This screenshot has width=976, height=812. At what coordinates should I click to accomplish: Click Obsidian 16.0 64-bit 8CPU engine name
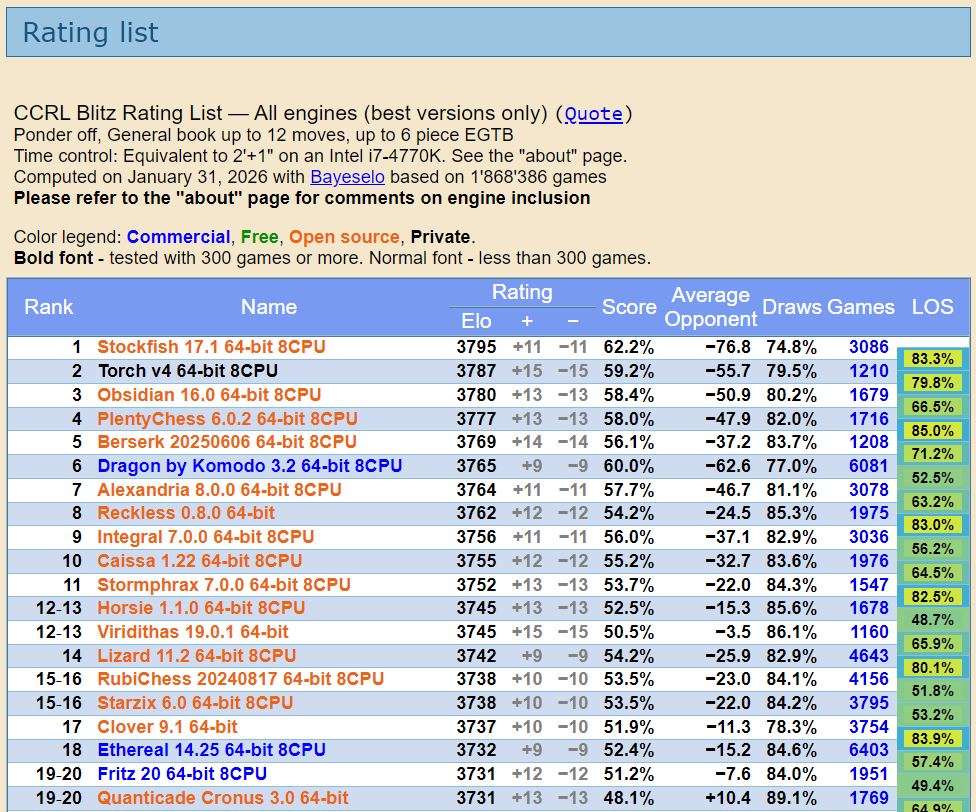pyautogui.click(x=209, y=395)
